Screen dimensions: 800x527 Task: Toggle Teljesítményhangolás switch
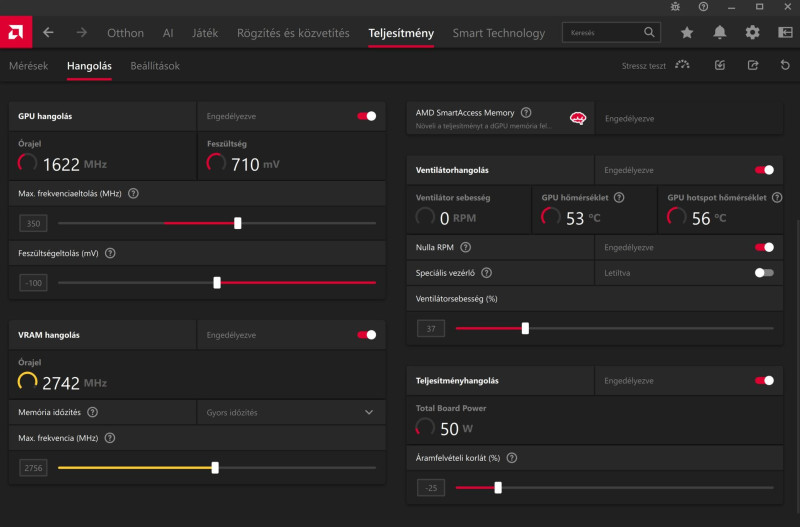(x=764, y=381)
